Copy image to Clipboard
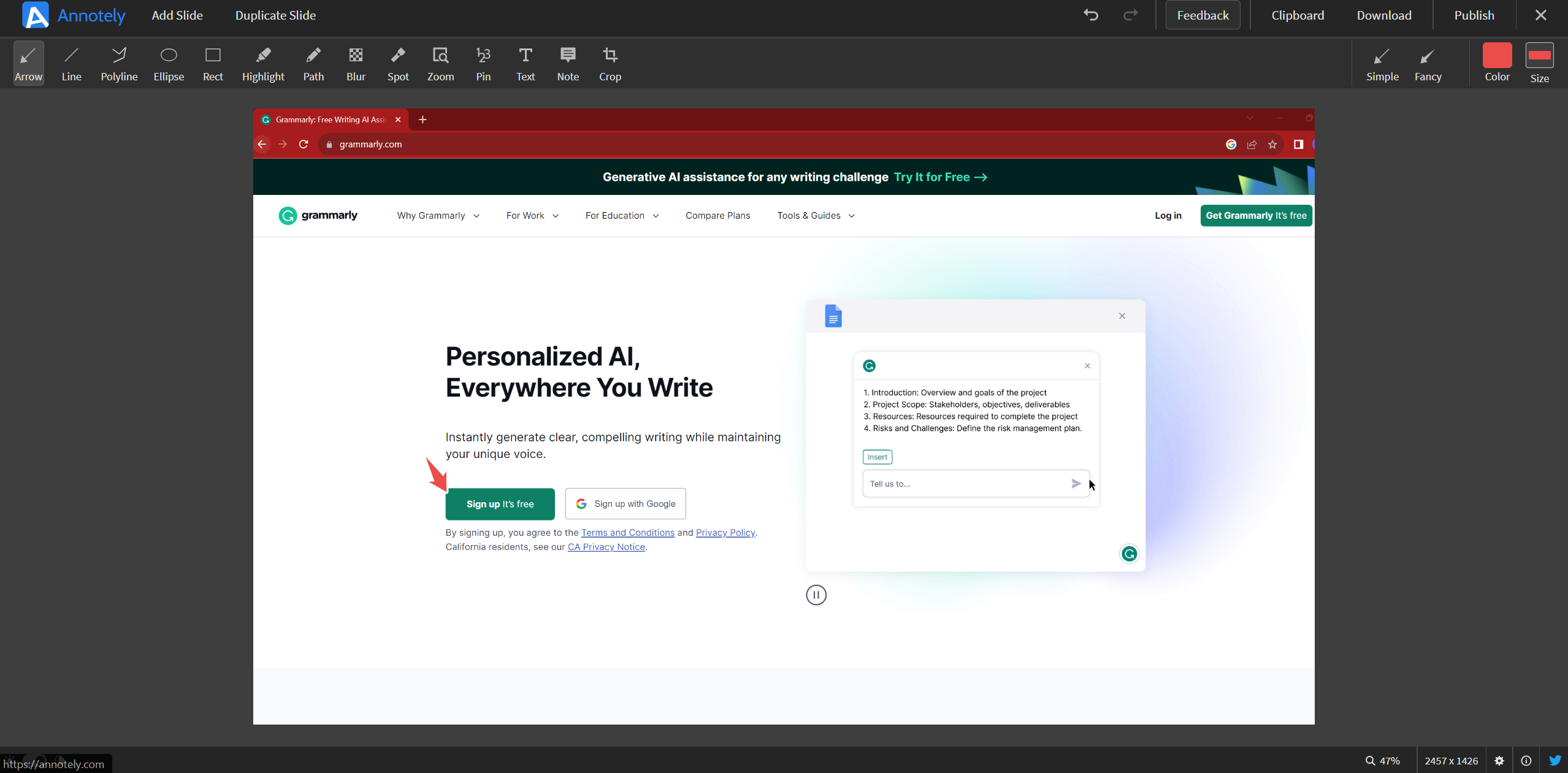This screenshot has width=1568, height=773. [1298, 15]
